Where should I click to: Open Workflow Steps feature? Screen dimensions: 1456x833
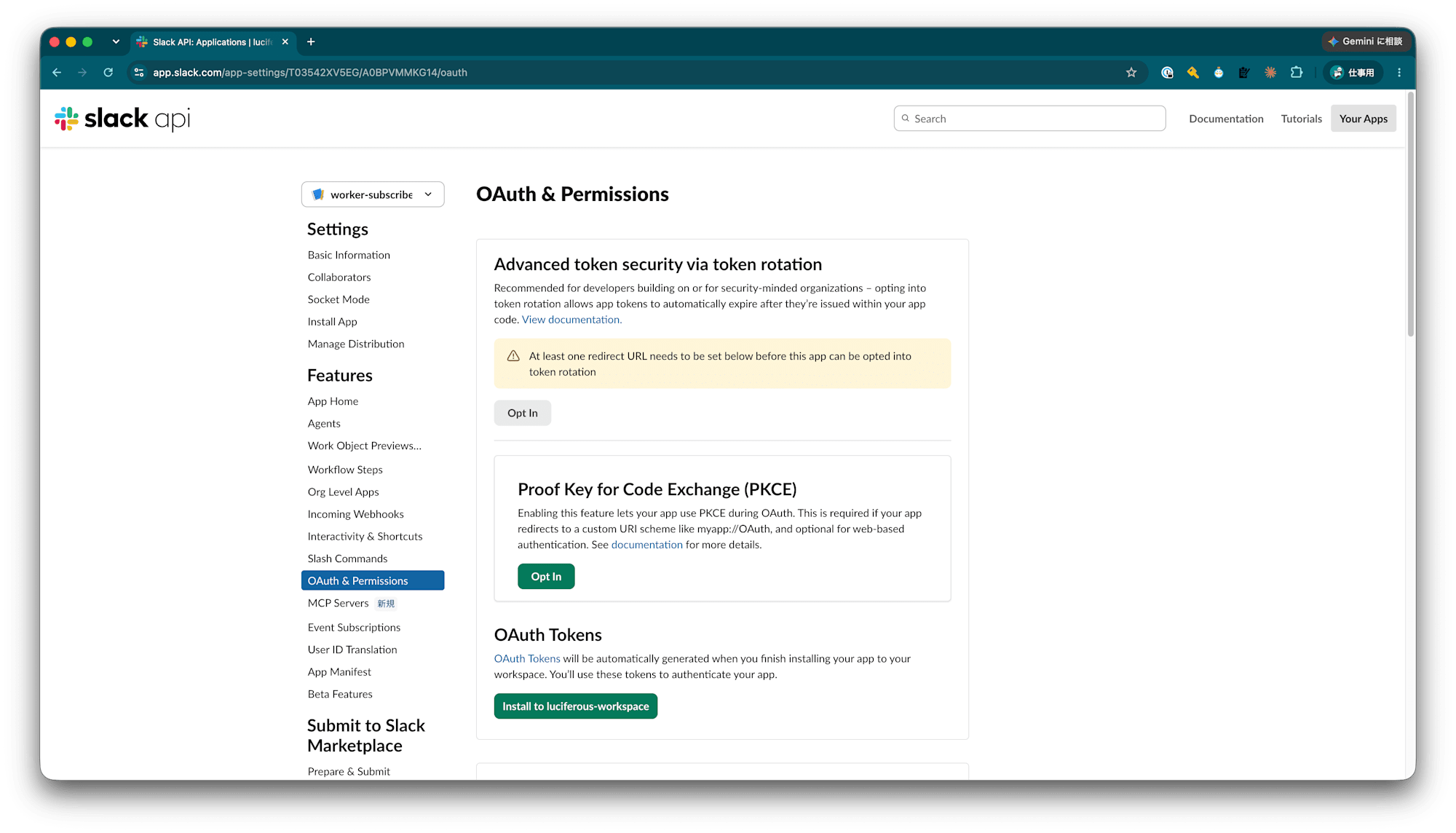(x=345, y=470)
